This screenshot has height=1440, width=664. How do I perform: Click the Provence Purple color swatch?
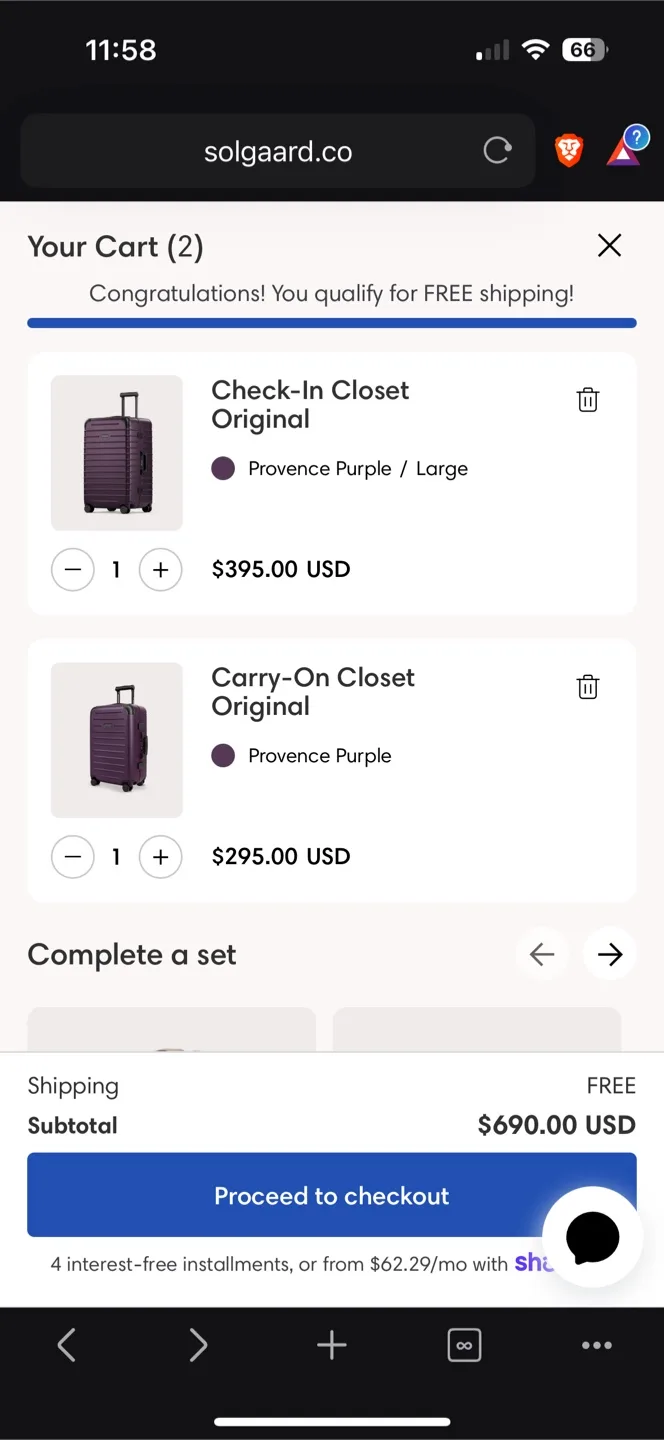coord(222,468)
